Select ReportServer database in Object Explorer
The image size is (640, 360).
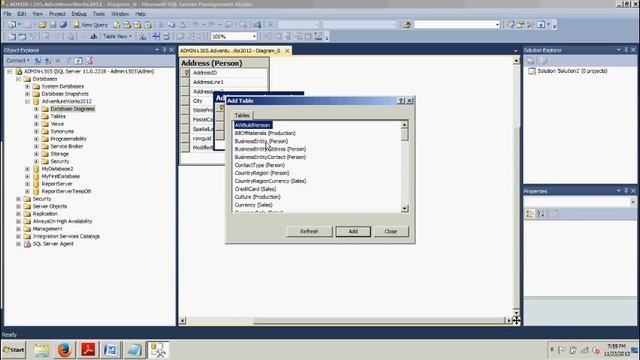(57, 184)
